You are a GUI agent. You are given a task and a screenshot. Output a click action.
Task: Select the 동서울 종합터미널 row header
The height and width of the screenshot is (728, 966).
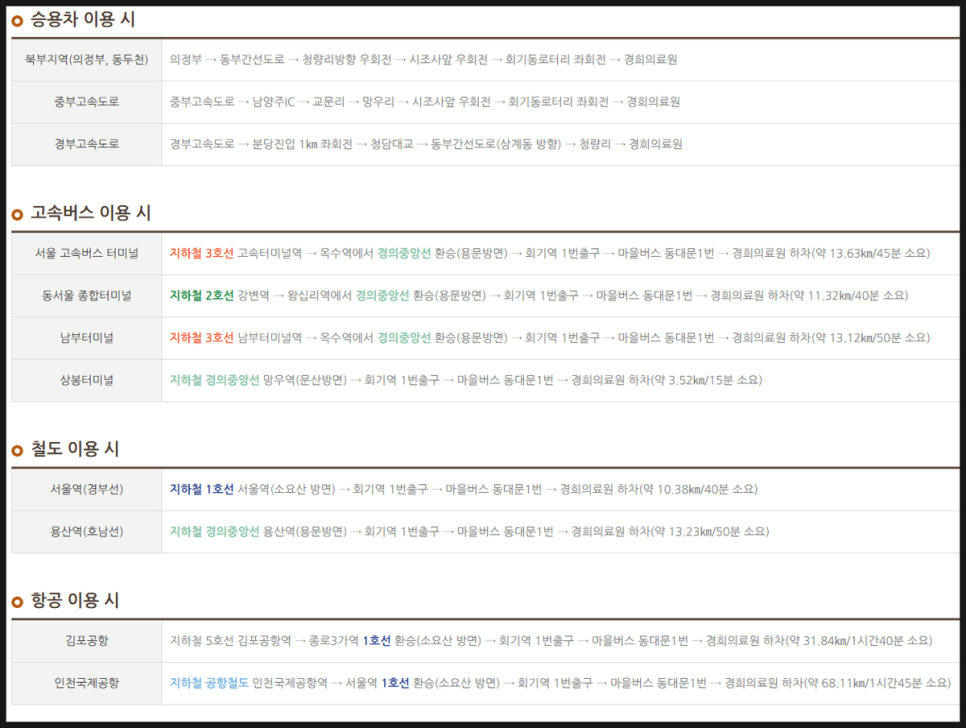pos(87,296)
